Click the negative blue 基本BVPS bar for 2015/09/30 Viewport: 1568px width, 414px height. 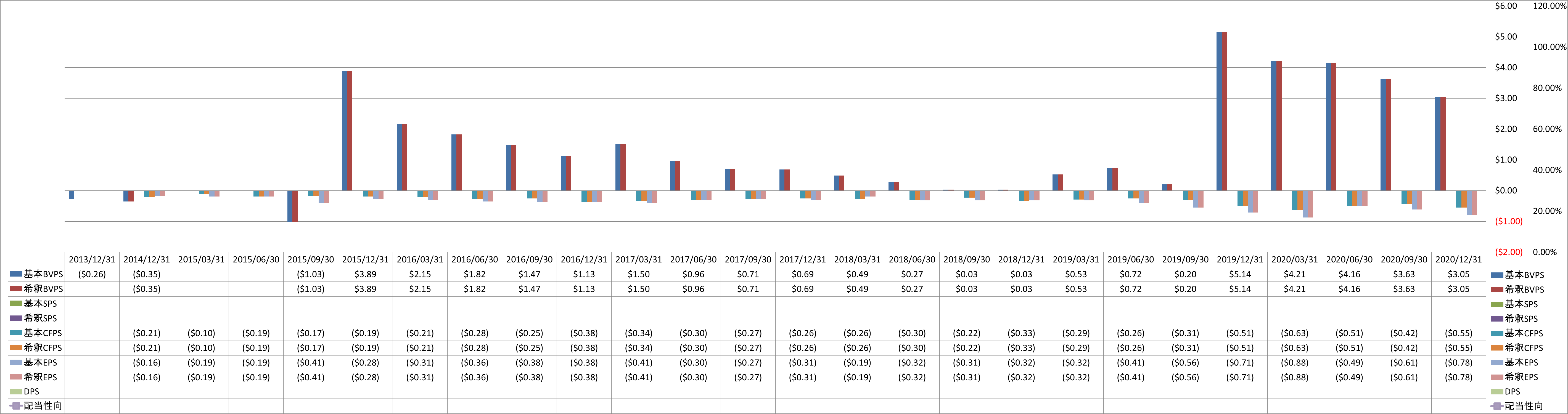290,206
